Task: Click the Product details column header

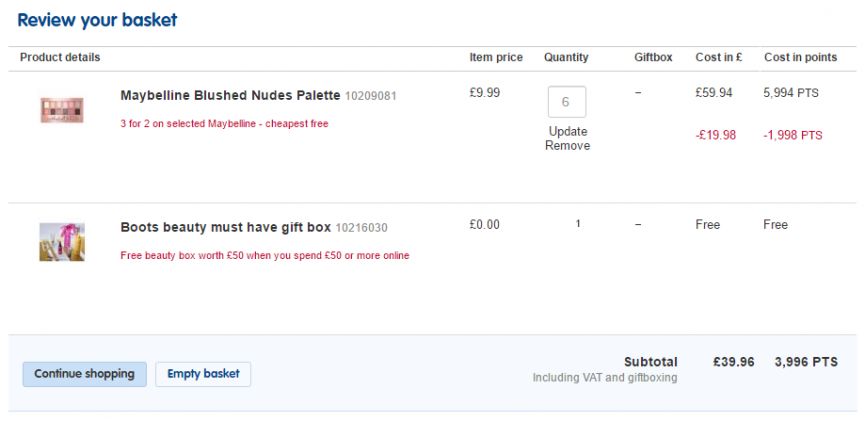Action: (60, 57)
